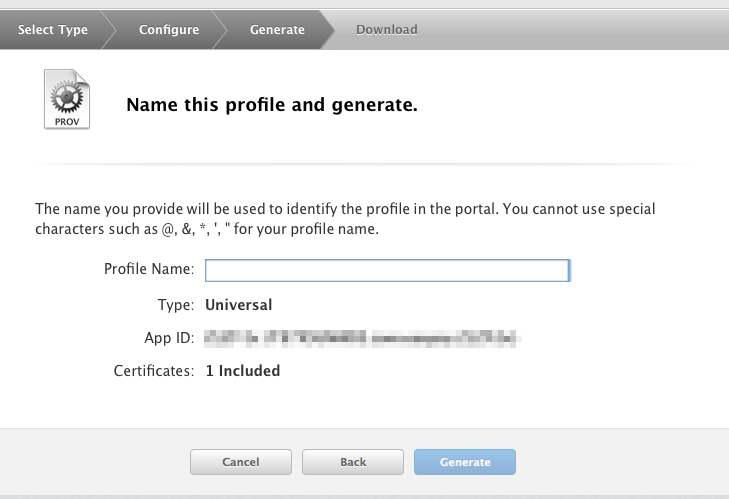Go to the Select Type step
This screenshot has height=499, width=729.
53,30
